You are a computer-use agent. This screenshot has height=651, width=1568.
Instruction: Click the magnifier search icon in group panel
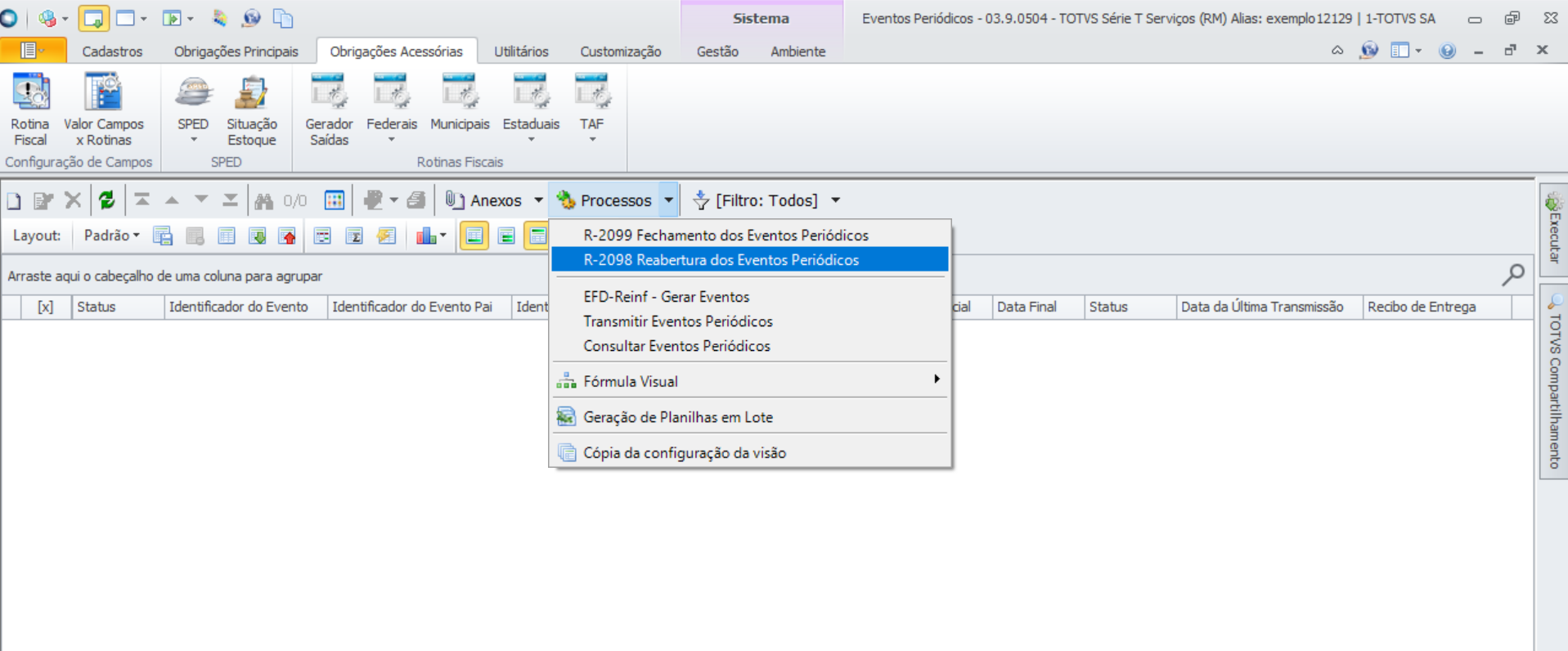[1513, 275]
